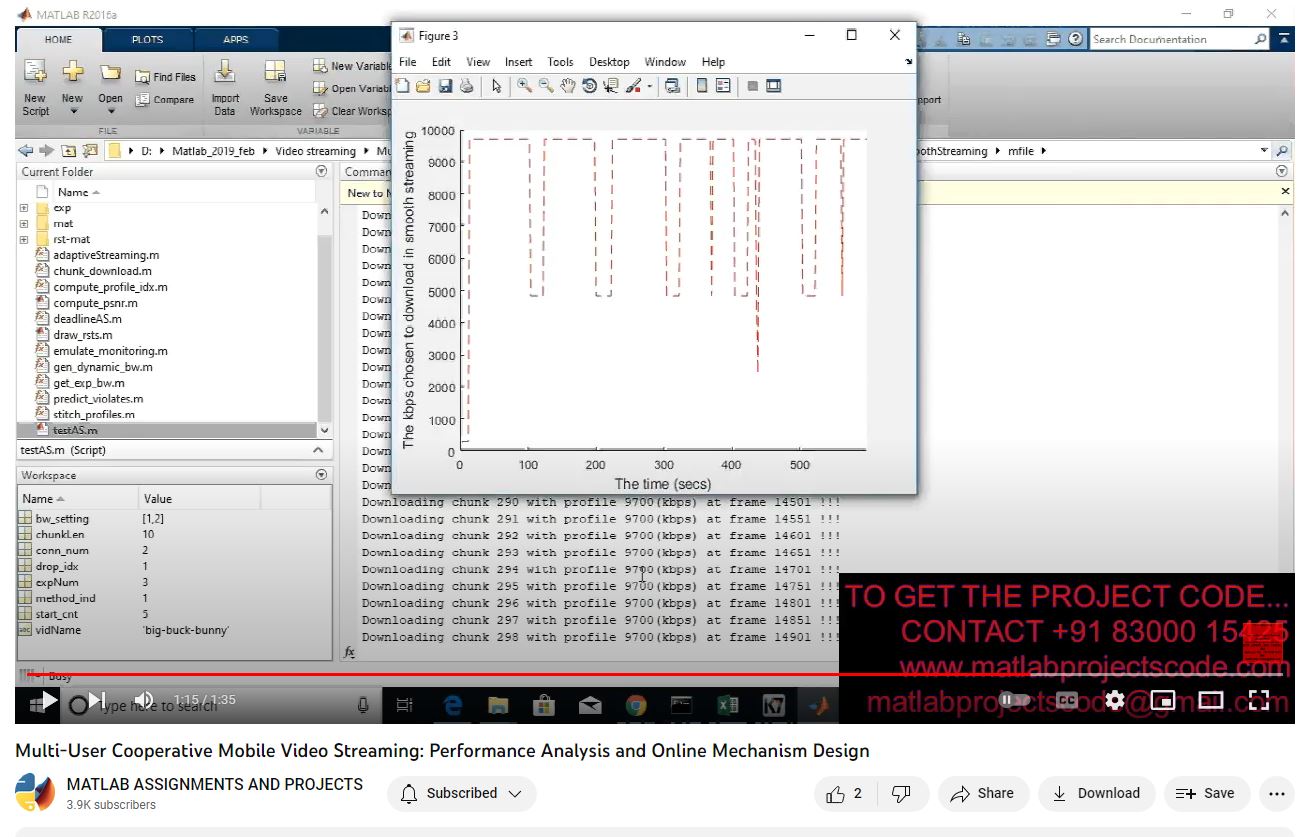Expand the exp folder in Current Folder
The width and height of the screenshot is (1308, 837).
24,208
